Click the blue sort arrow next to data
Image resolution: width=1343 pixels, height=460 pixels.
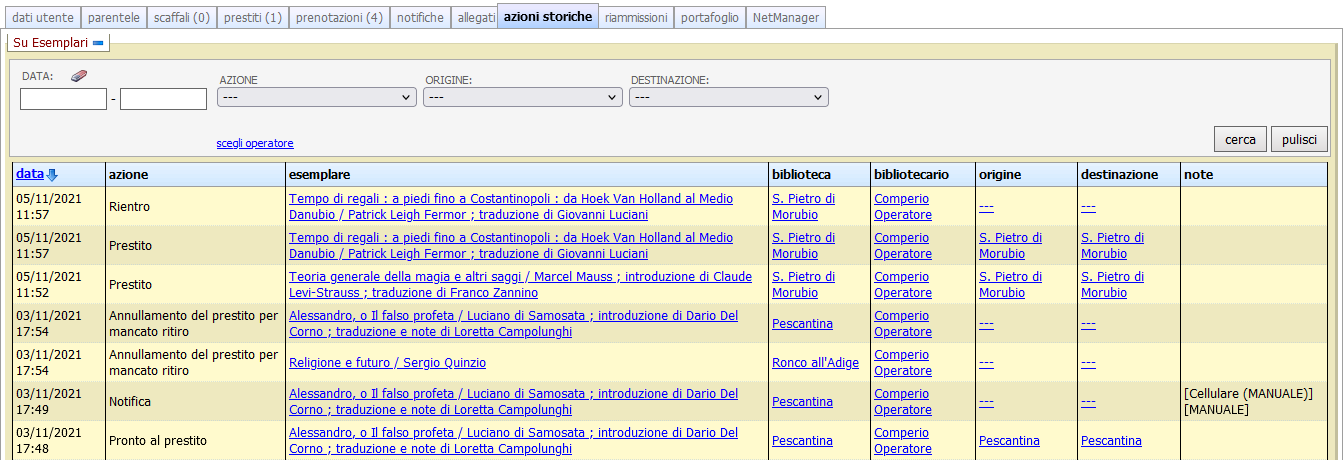[53, 175]
